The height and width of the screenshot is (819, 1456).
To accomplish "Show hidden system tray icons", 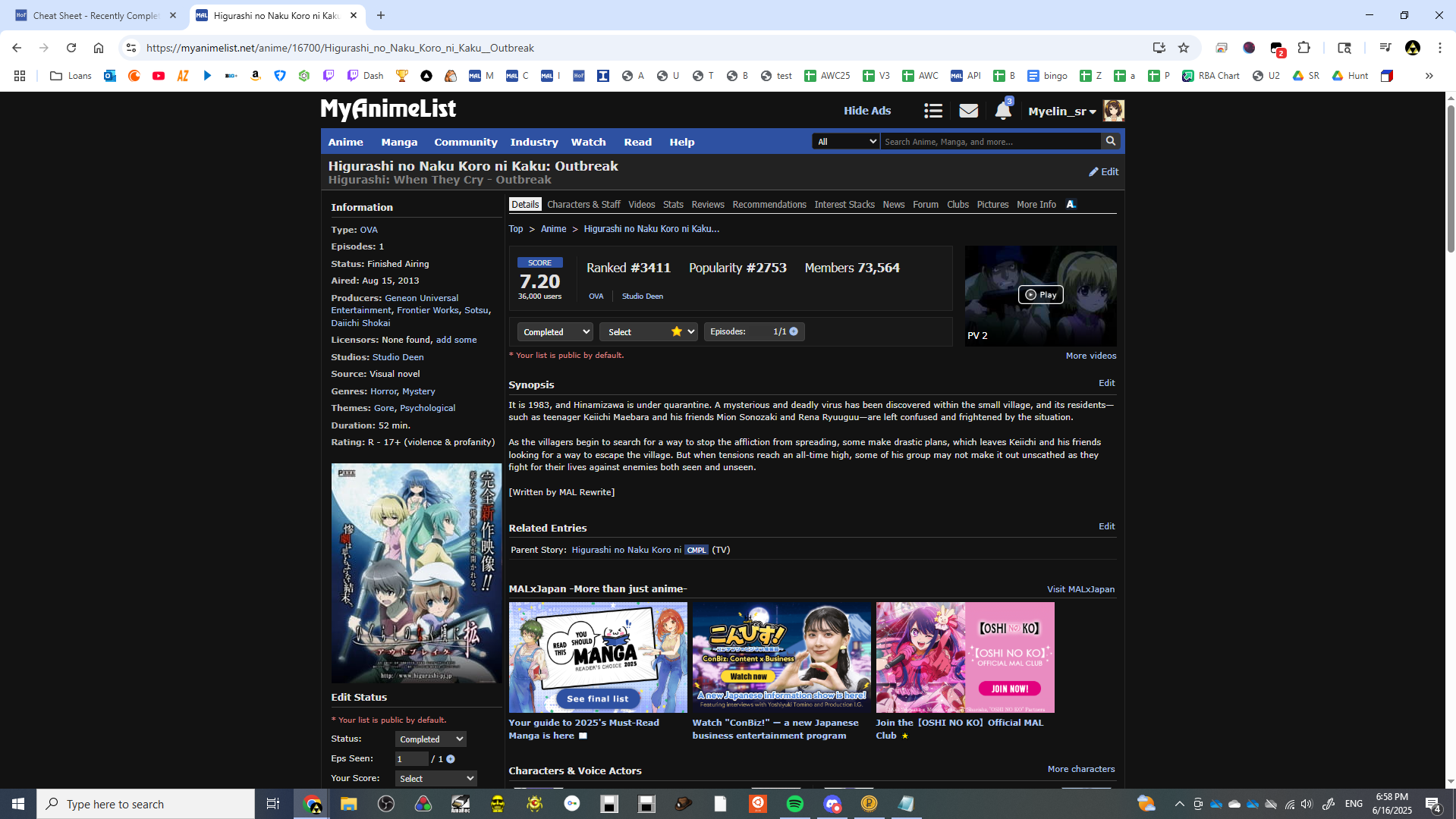I will tap(1179, 804).
